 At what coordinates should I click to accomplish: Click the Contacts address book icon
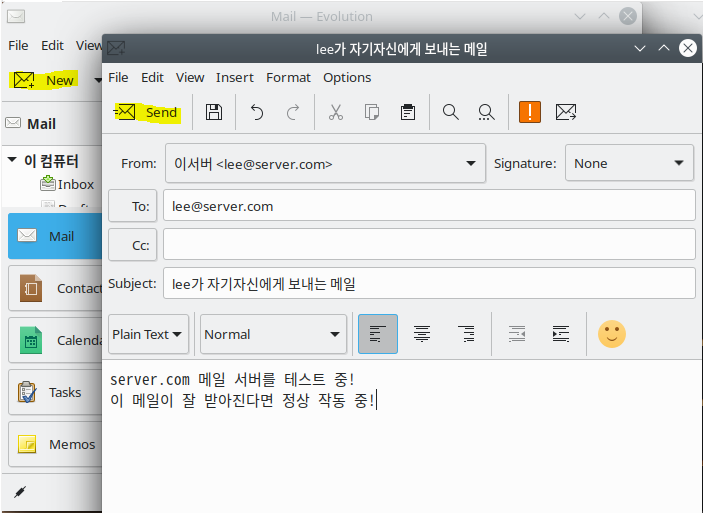(31, 288)
